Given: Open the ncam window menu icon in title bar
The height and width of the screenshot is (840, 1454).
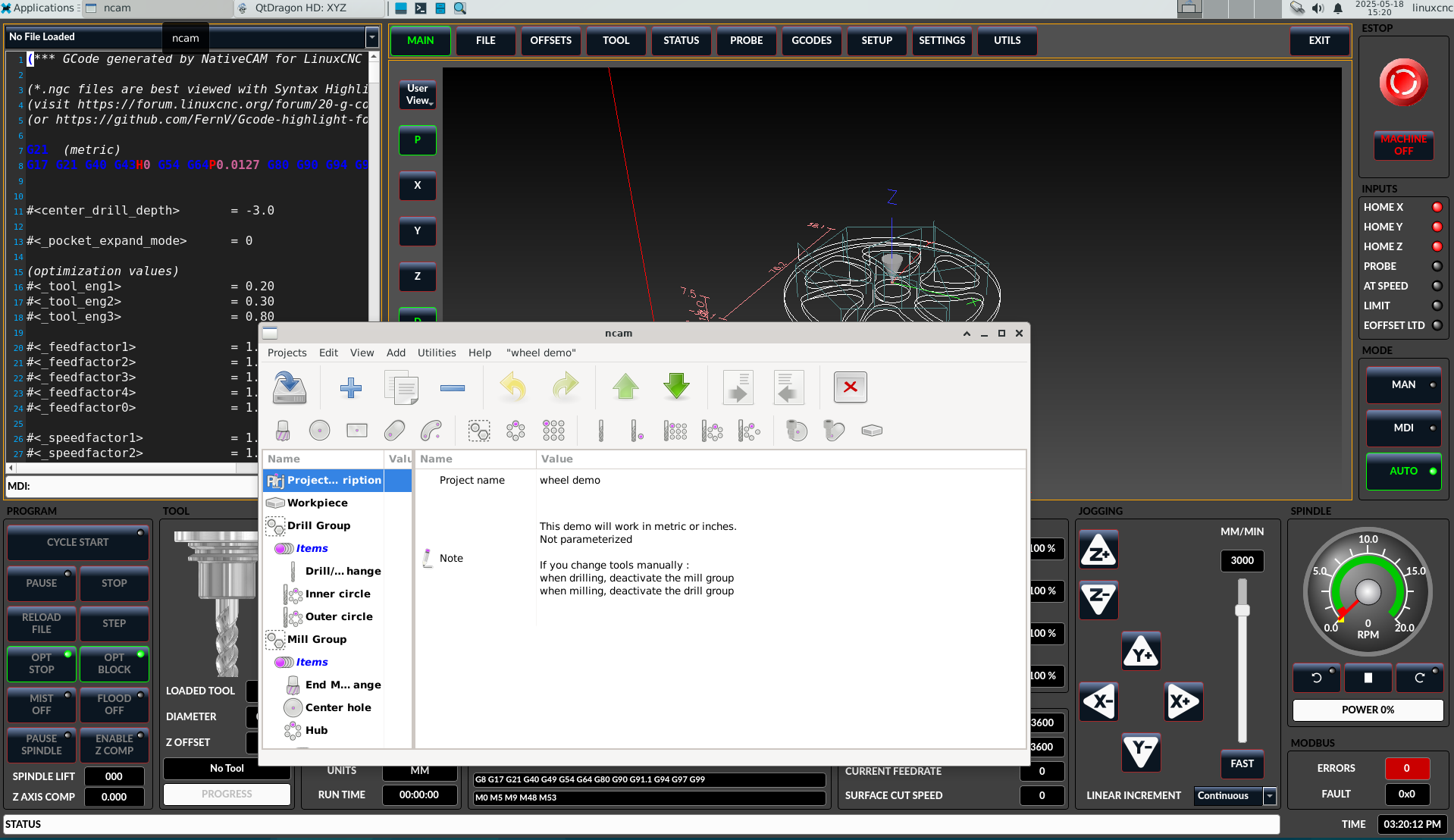Looking at the screenshot, I should coord(271,333).
